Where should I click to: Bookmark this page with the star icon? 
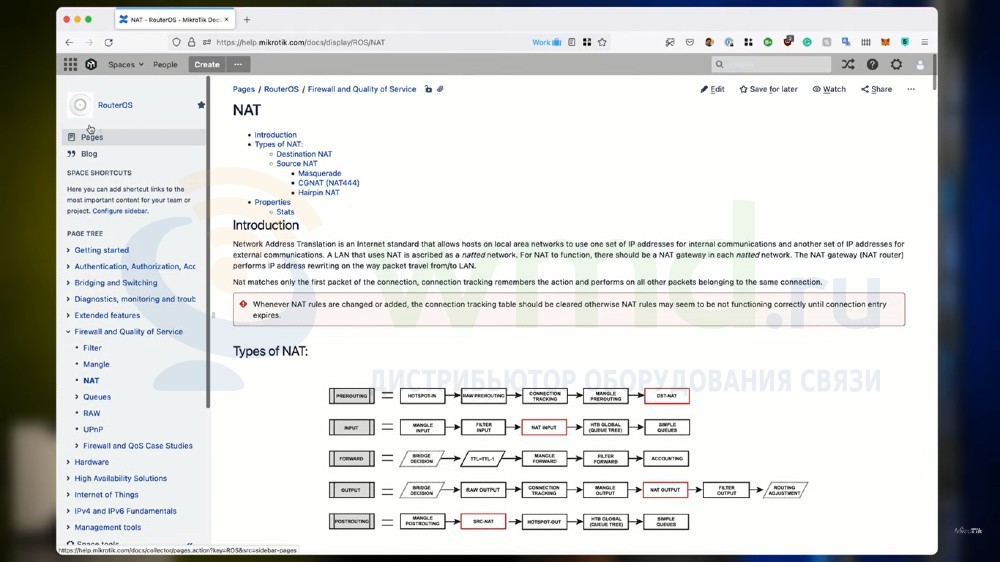[x=602, y=42]
